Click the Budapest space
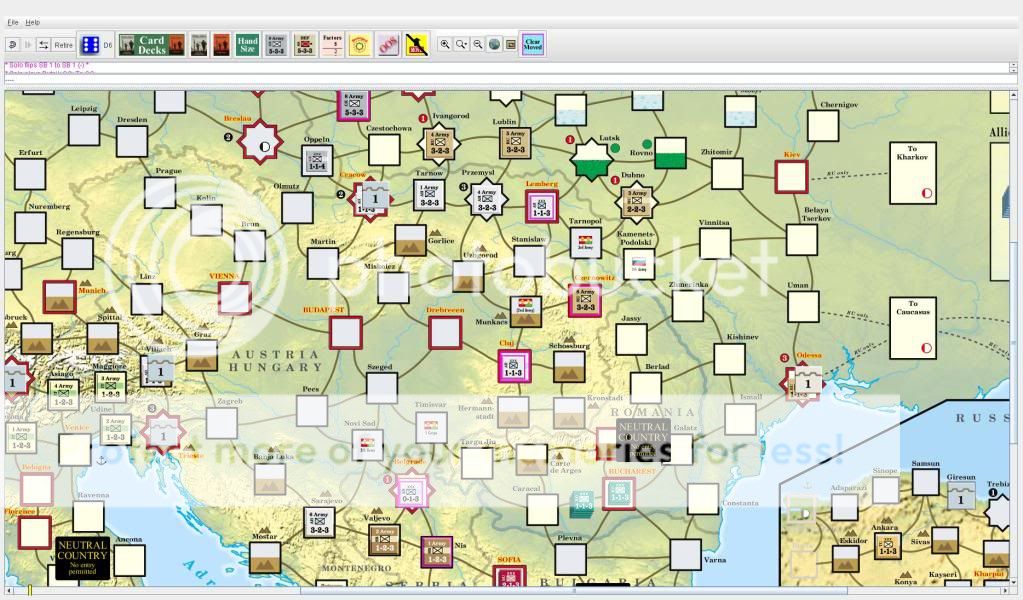1023x600 pixels. click(x=345, y=333)
